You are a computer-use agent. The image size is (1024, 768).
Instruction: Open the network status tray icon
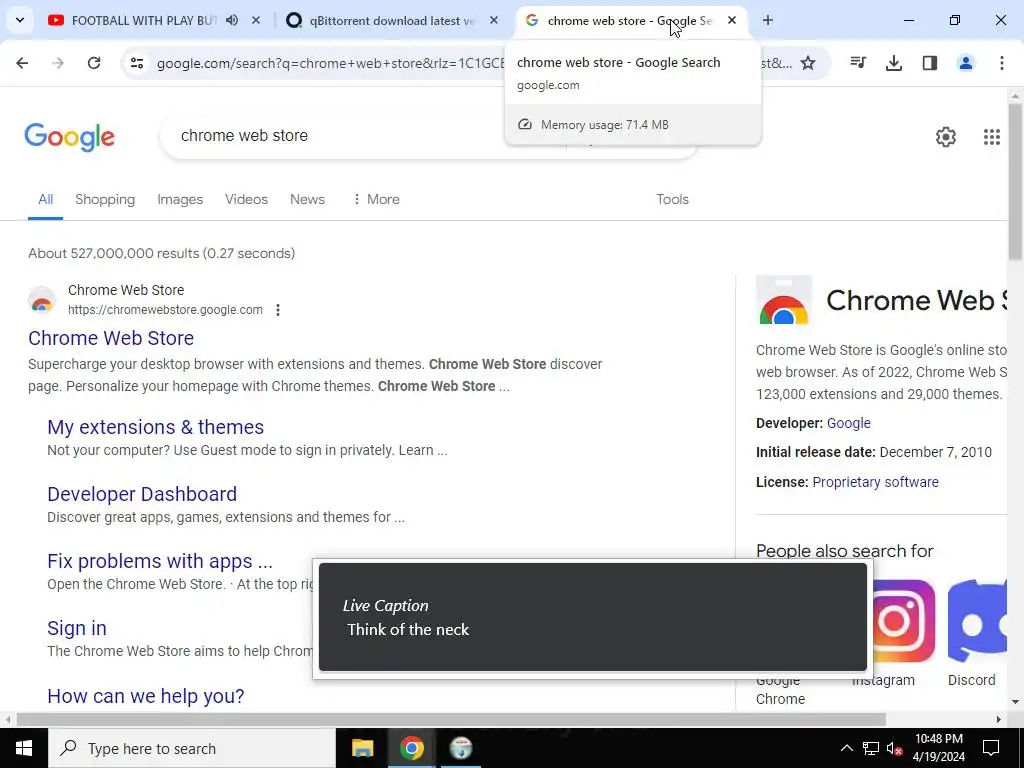click(871, 748)
